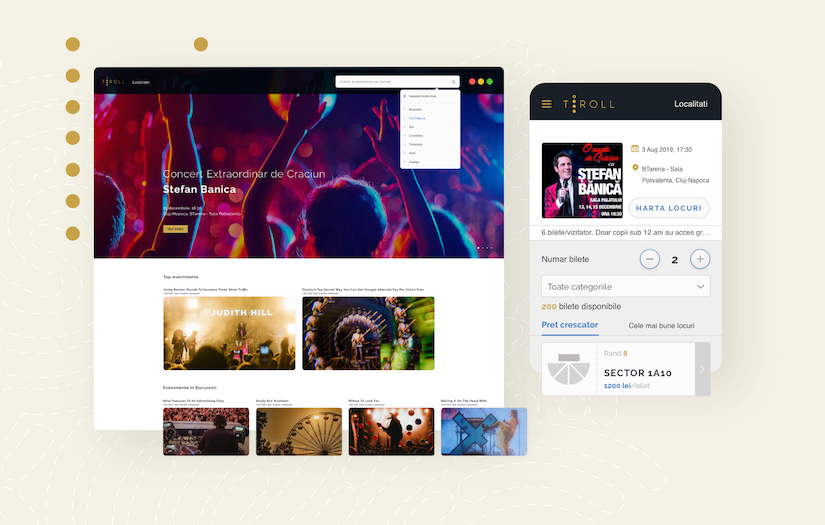Click the yellow window minimize dot
Image resolution: width=825 pixels, height=525 pixels.
coord(481,82)
